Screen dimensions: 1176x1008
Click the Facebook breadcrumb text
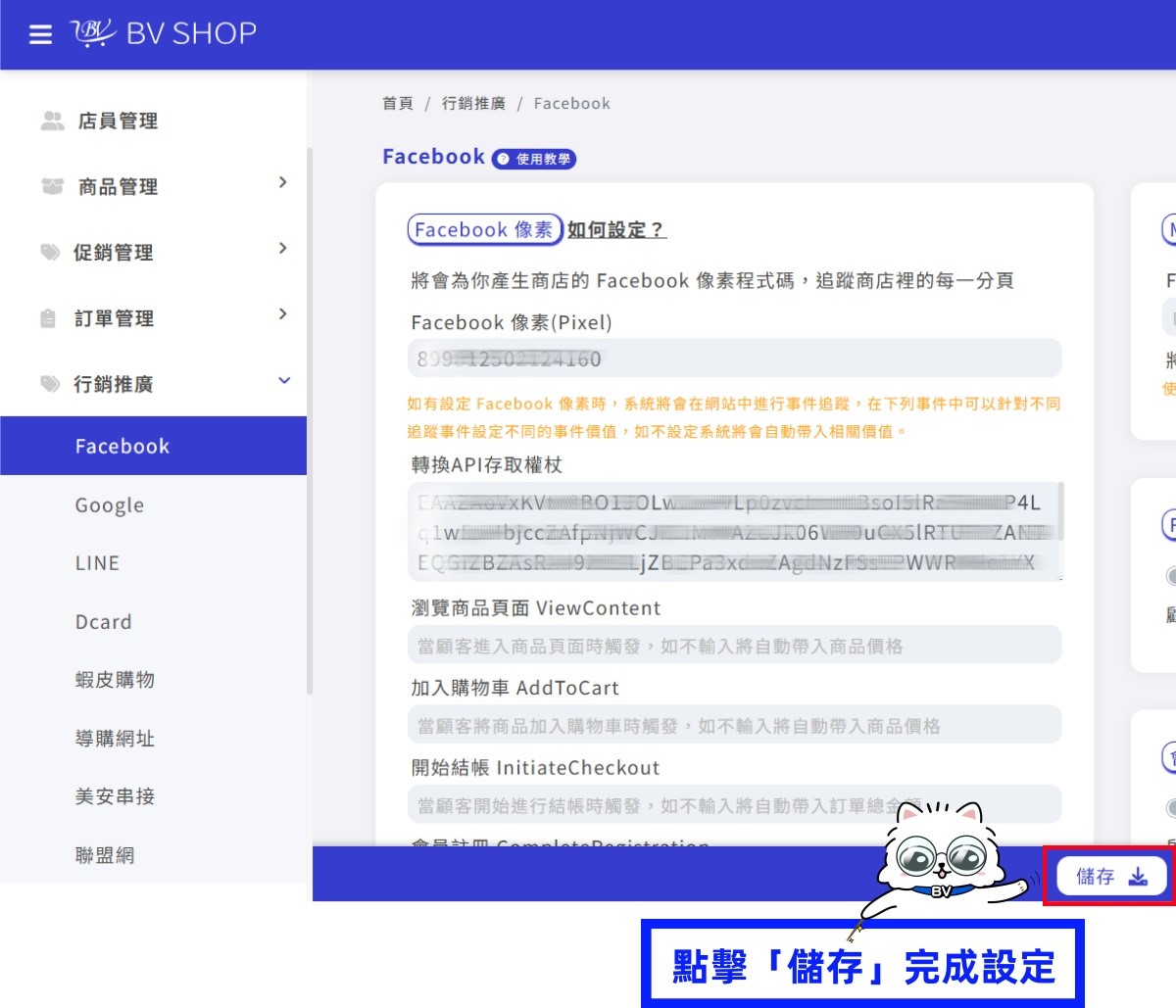coord(571,103)
